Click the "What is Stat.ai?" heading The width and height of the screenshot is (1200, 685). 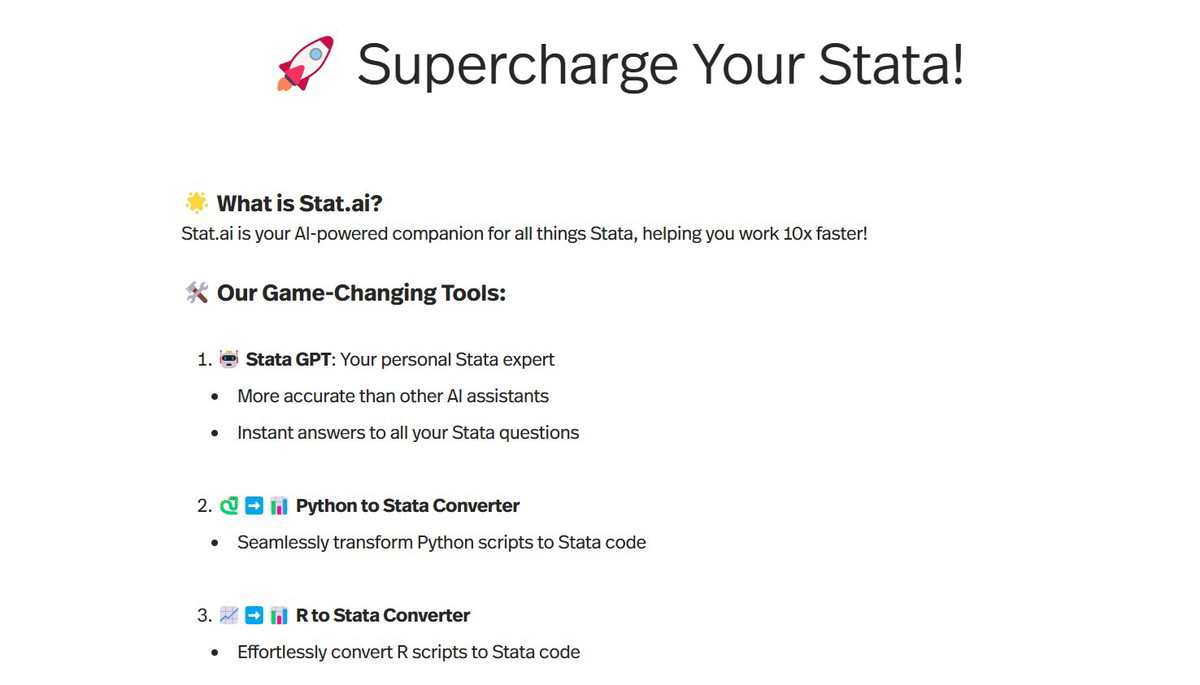point(299,204)
